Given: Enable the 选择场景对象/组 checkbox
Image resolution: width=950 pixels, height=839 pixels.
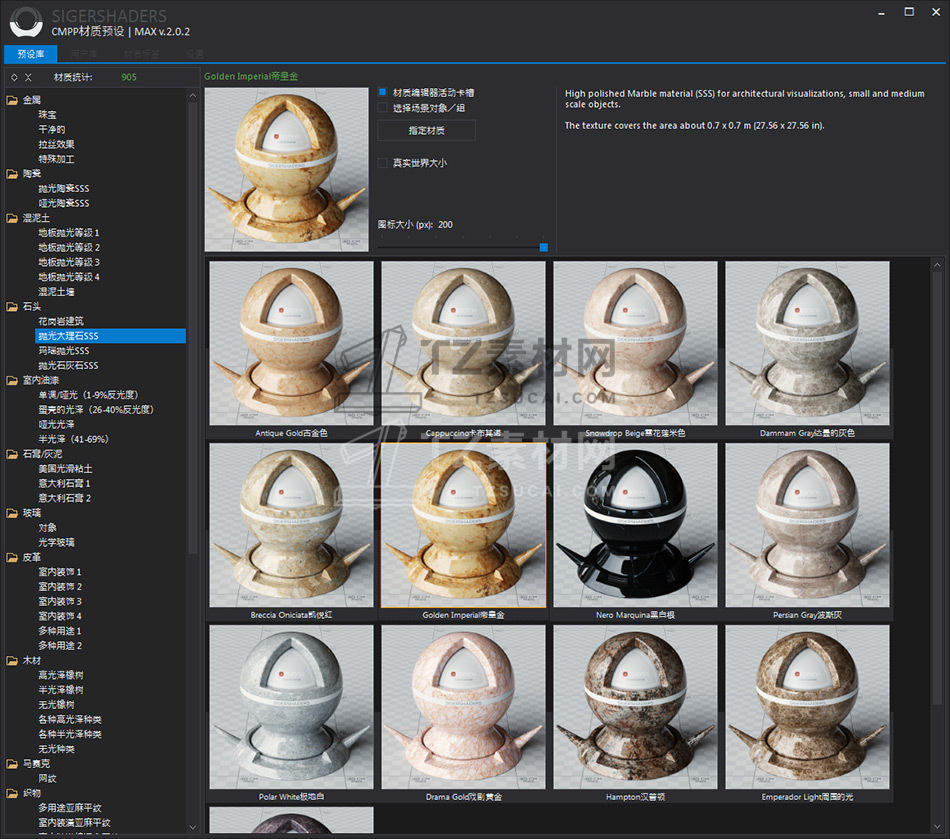Looking at the screenshot, I should pyautogui.click(x=382, y=108).
